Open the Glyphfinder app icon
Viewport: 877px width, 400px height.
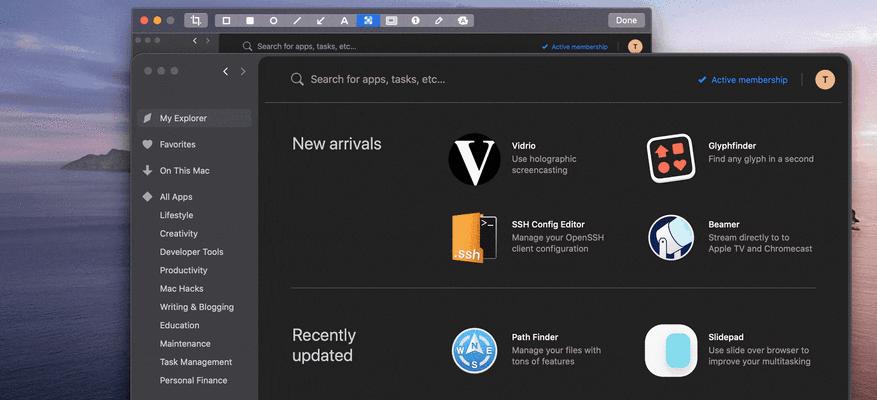671,158
